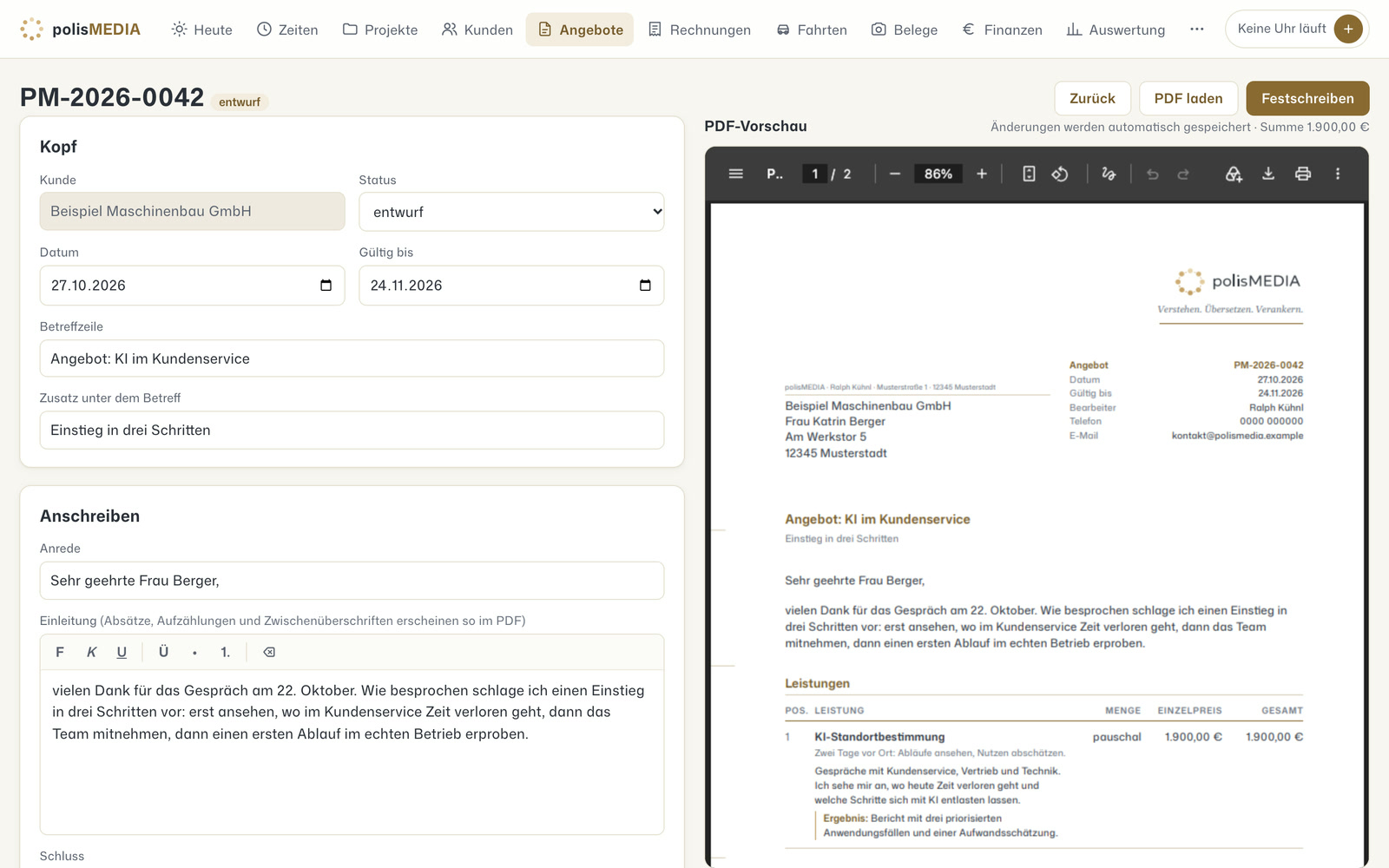This screenshot has height=868, width=1389.
Task: Open the calendar picker for Datum
Action: [x=326, y=286]
